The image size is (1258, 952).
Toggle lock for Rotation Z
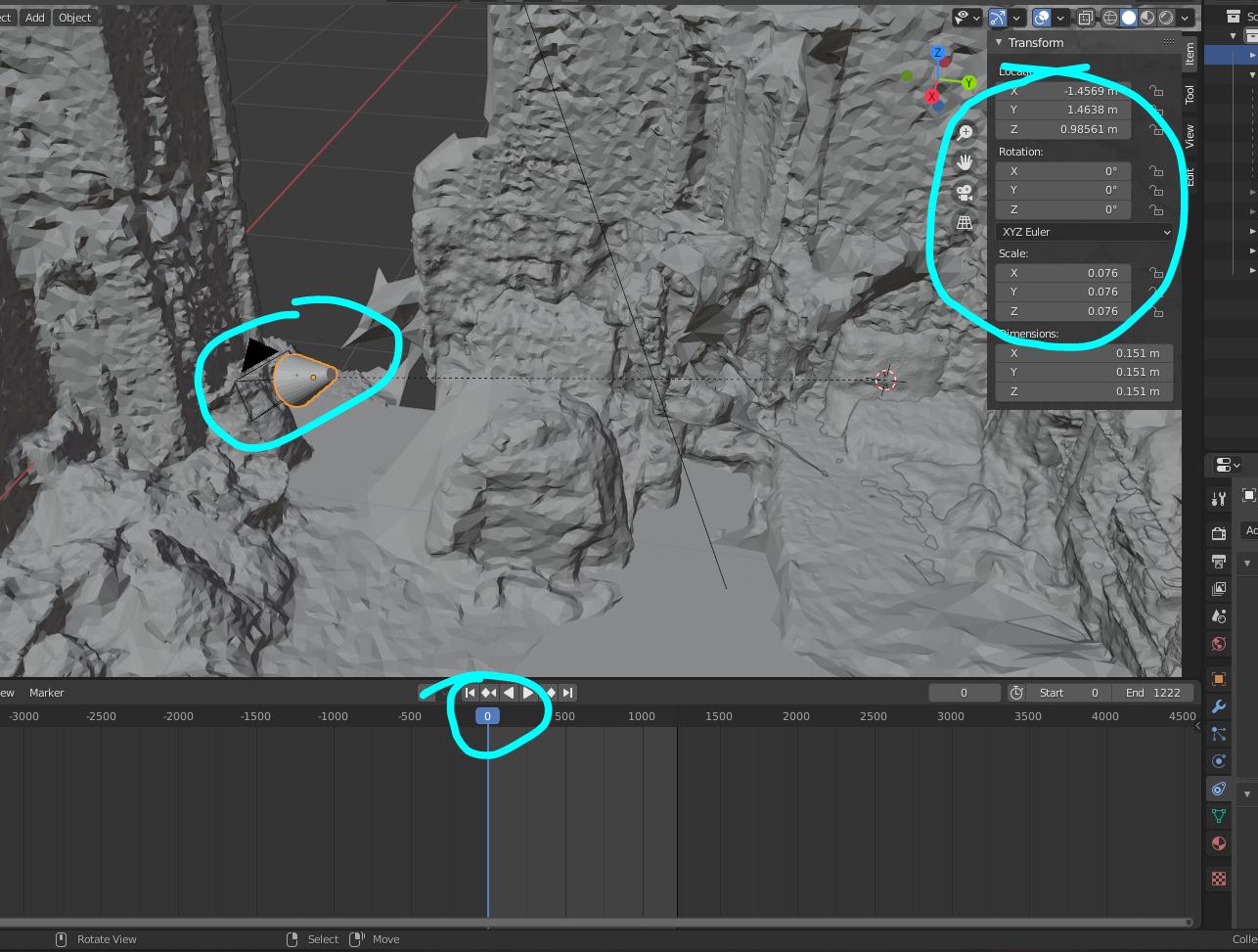pyautogui.click(x=1156, y=209)
